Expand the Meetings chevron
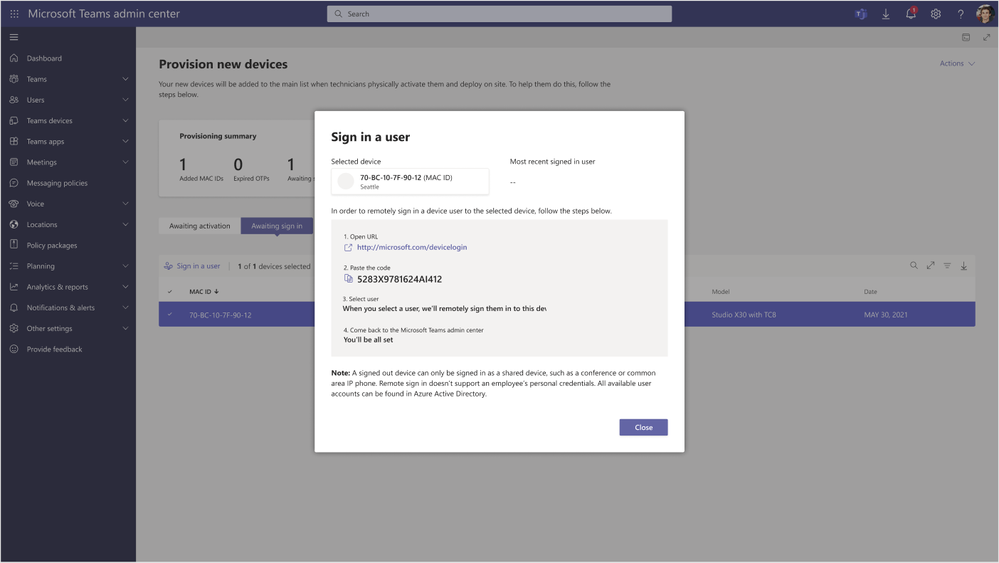The image size is (999, 563). 126,162
